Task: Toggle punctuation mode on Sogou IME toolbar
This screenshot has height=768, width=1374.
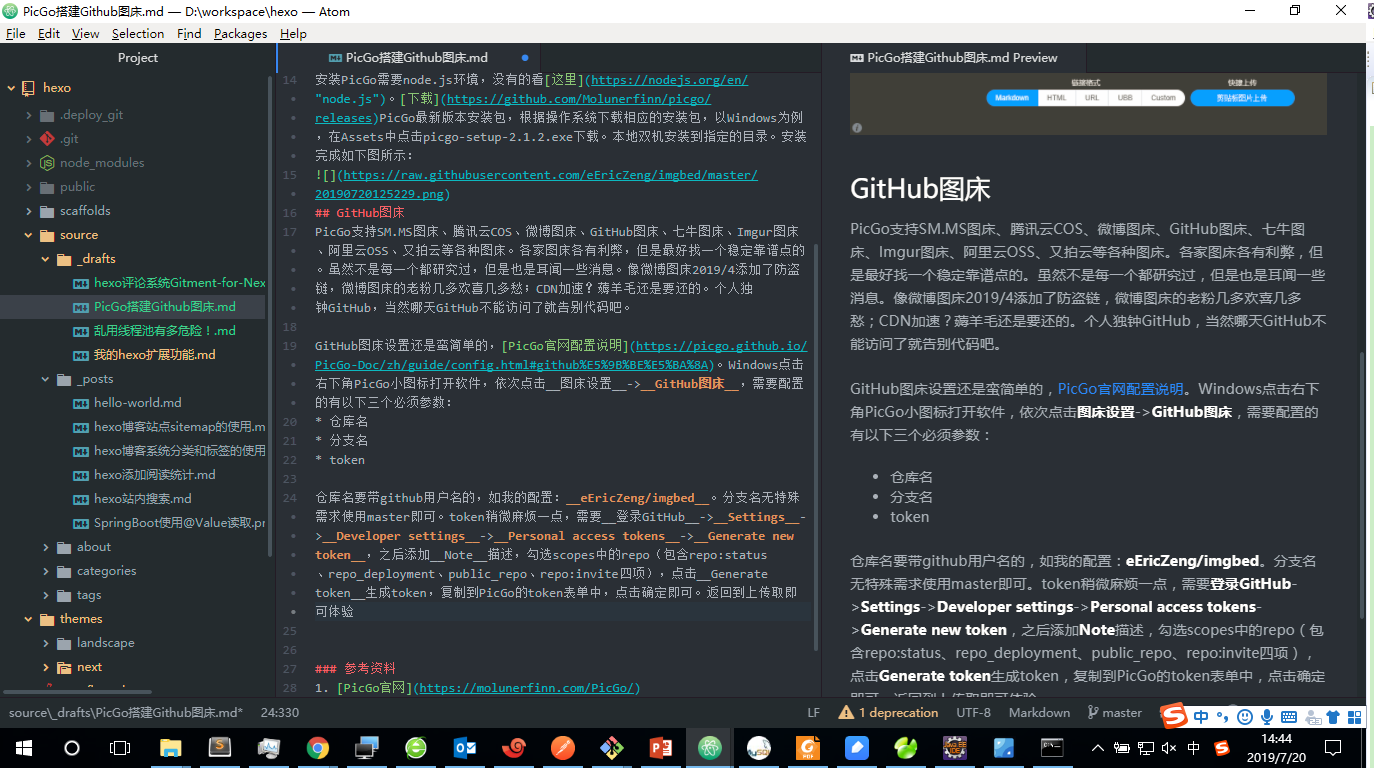Action: tap(1223, 716)
